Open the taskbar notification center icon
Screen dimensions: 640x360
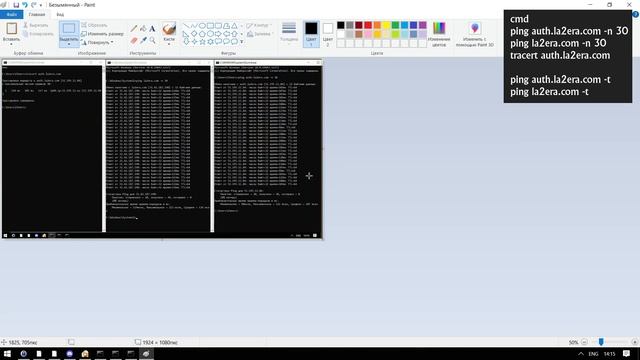coord(627,354)
